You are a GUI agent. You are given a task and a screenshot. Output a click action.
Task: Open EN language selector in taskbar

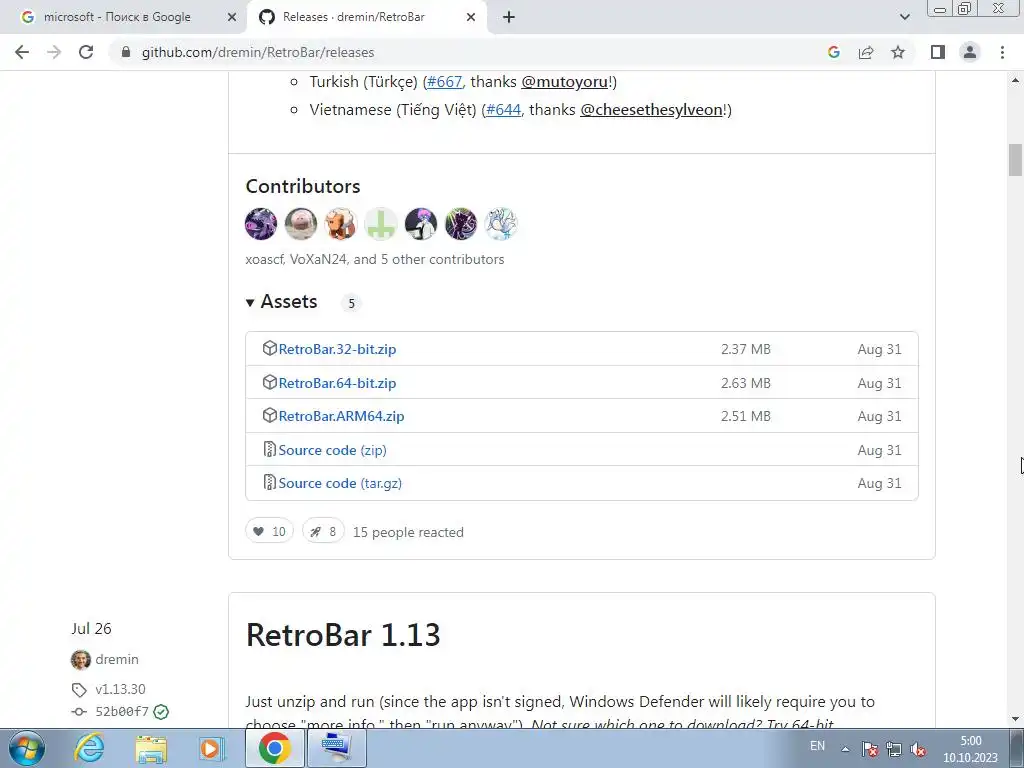[x=817, y=746]
